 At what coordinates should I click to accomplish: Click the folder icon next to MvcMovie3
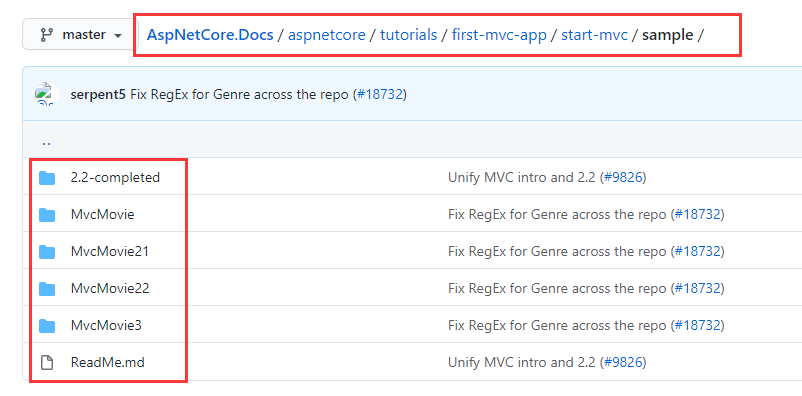(x=47, y=325)
